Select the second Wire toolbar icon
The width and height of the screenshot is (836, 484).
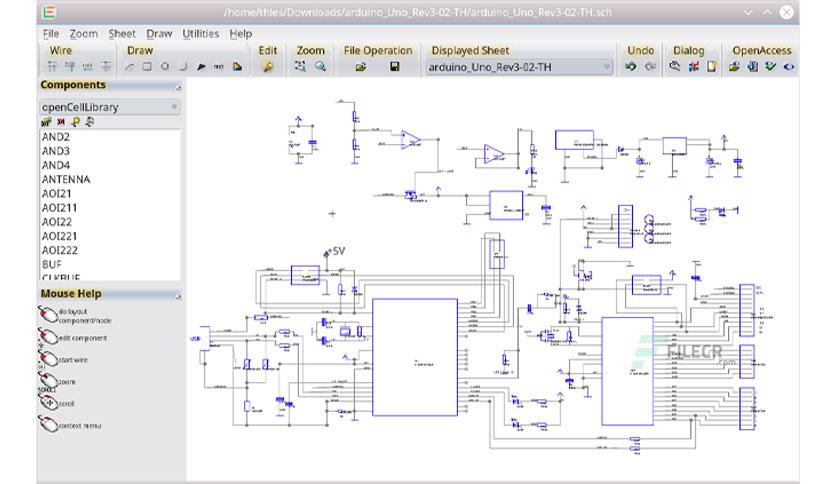tap(70, 66)
